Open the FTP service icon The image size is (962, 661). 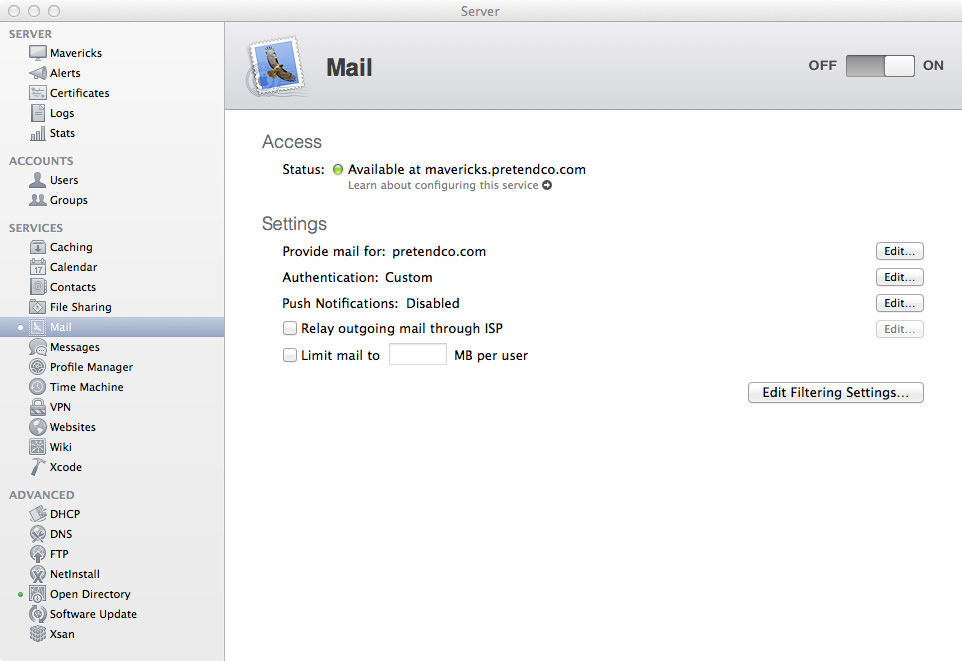(37, 554)
